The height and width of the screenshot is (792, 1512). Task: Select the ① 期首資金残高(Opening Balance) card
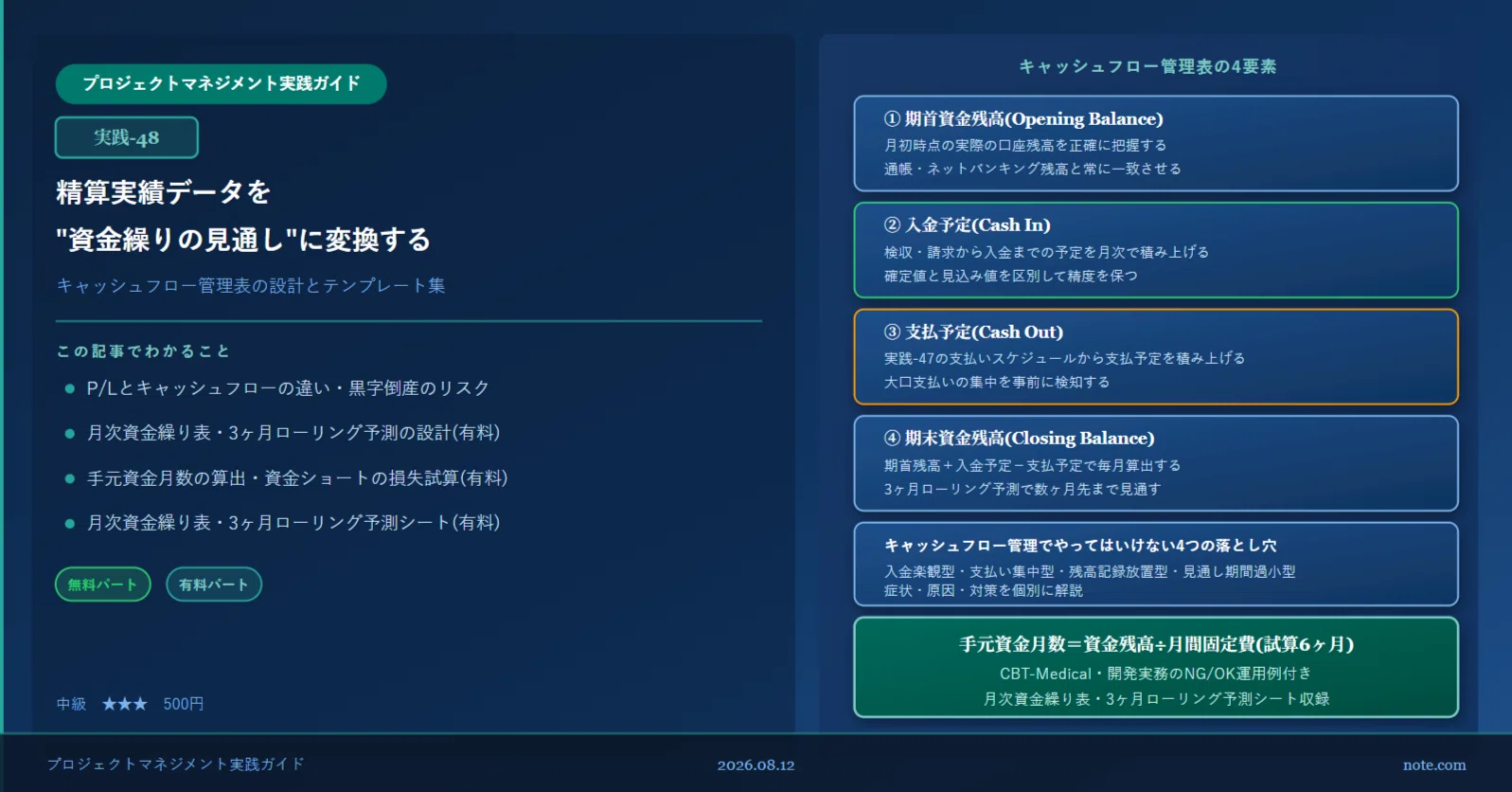tap(1156, 143)
